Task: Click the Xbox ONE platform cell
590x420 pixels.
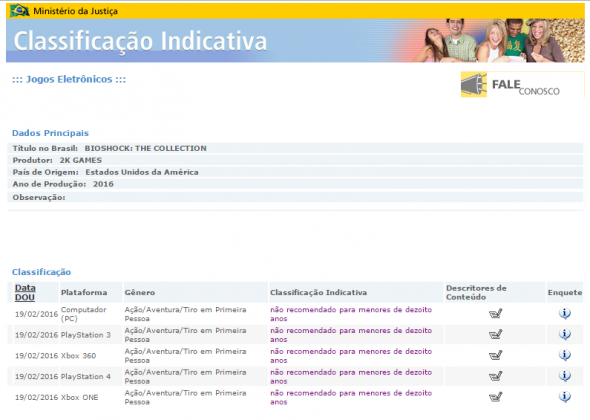Action: coord(79,397)
